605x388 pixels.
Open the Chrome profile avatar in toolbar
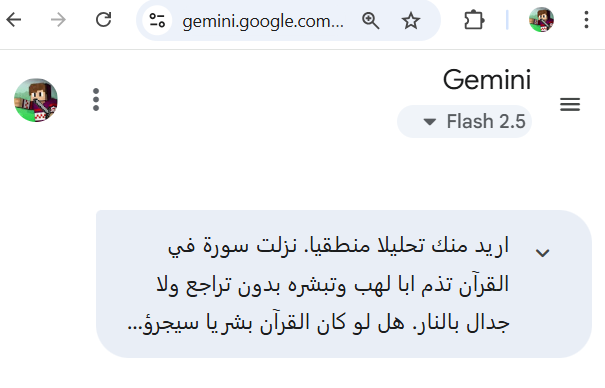541,20
